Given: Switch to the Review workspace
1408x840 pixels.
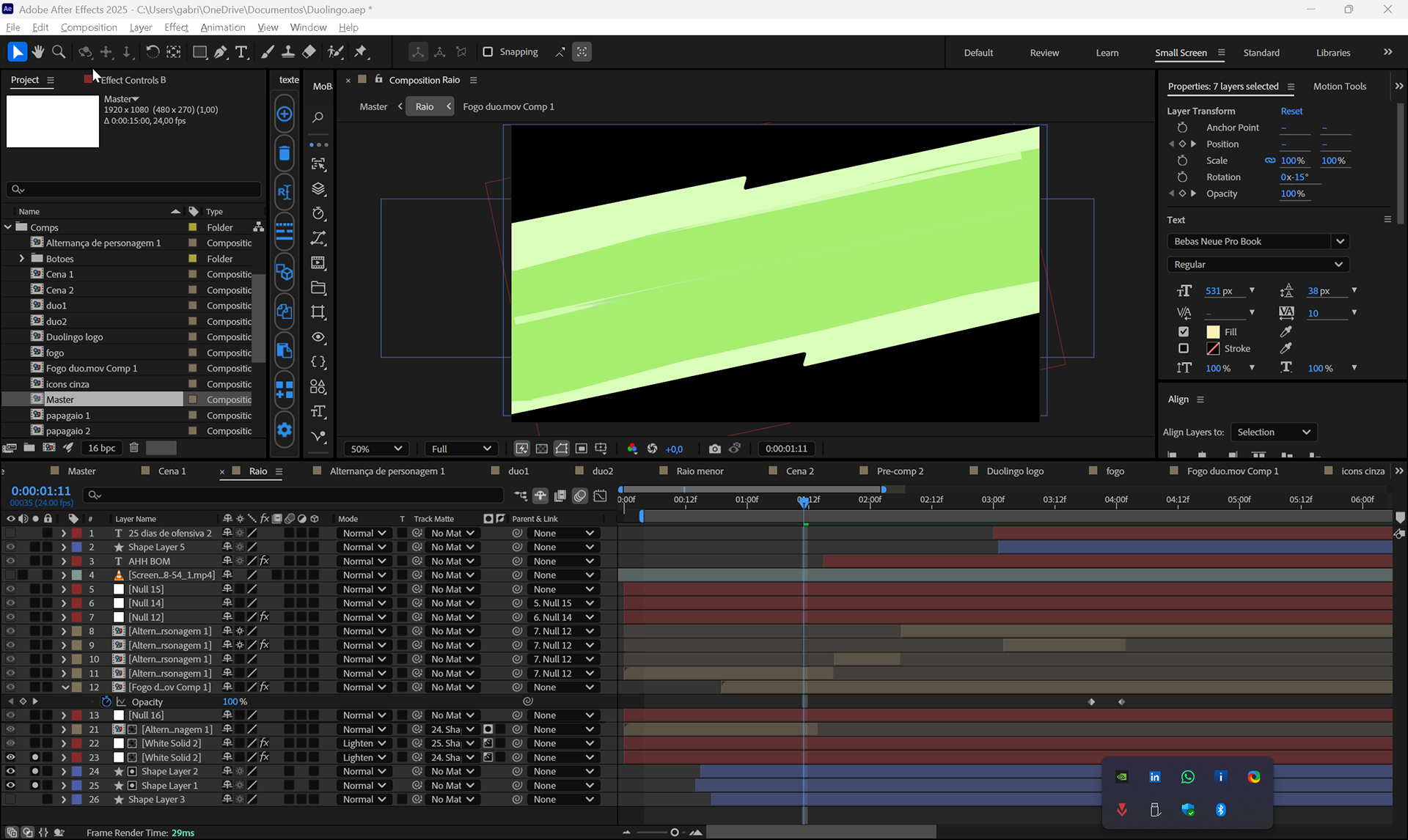Looking at the screenshot, I should tap(1044, 53).
